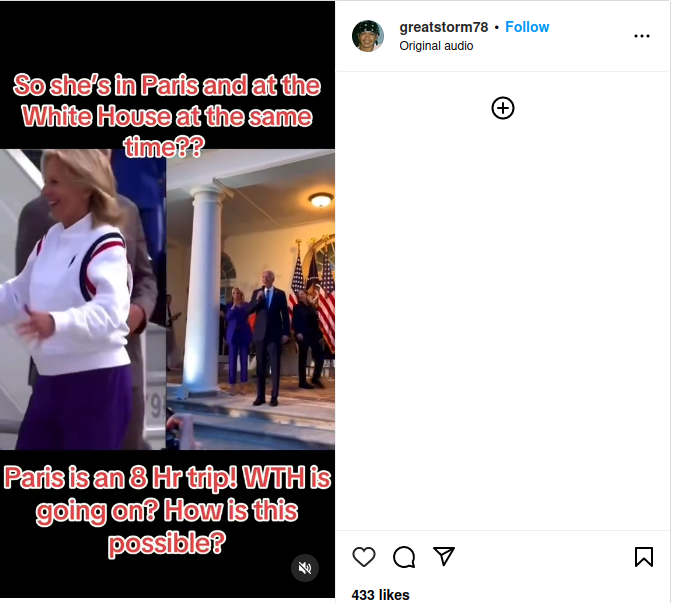This screenshot has height=603, width=676.
Task: Share the post using the paper plane icon
Action: pyautogui.click(x=444, y=556)
